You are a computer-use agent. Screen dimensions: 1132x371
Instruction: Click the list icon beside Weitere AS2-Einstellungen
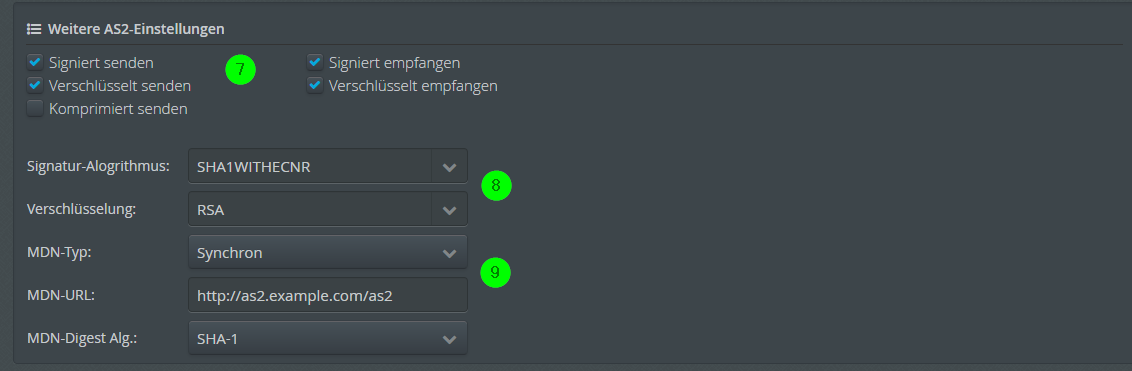pos(33,30)
